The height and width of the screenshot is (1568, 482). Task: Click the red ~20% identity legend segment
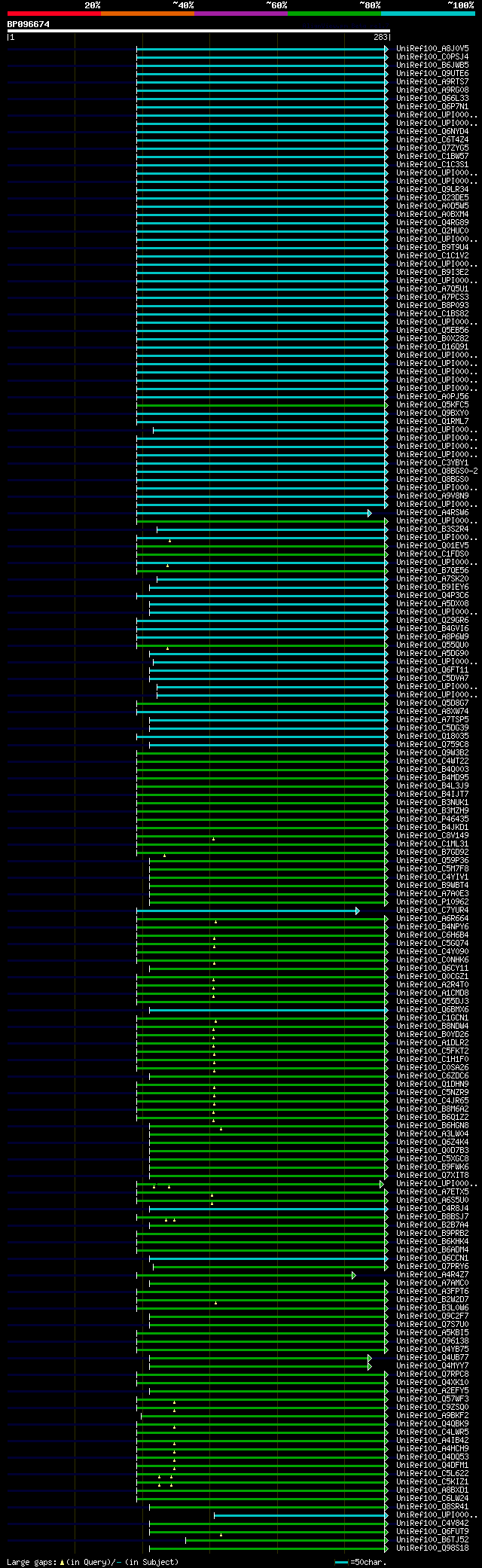[54, 14]
